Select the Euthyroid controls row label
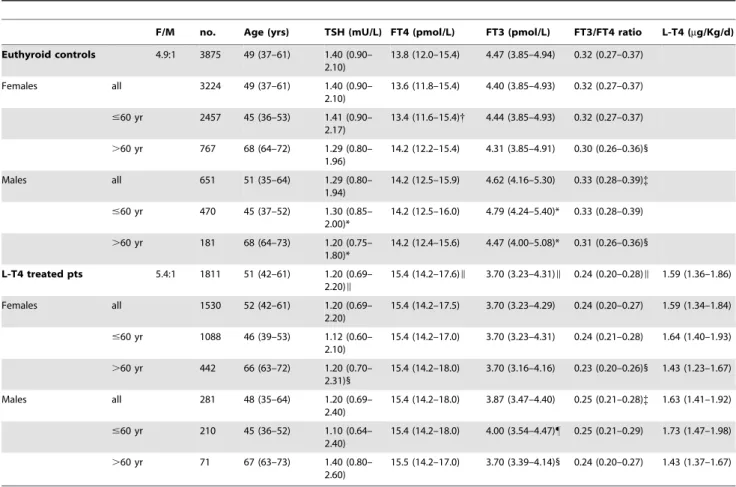The image size is (736, 487). (48, 55)
